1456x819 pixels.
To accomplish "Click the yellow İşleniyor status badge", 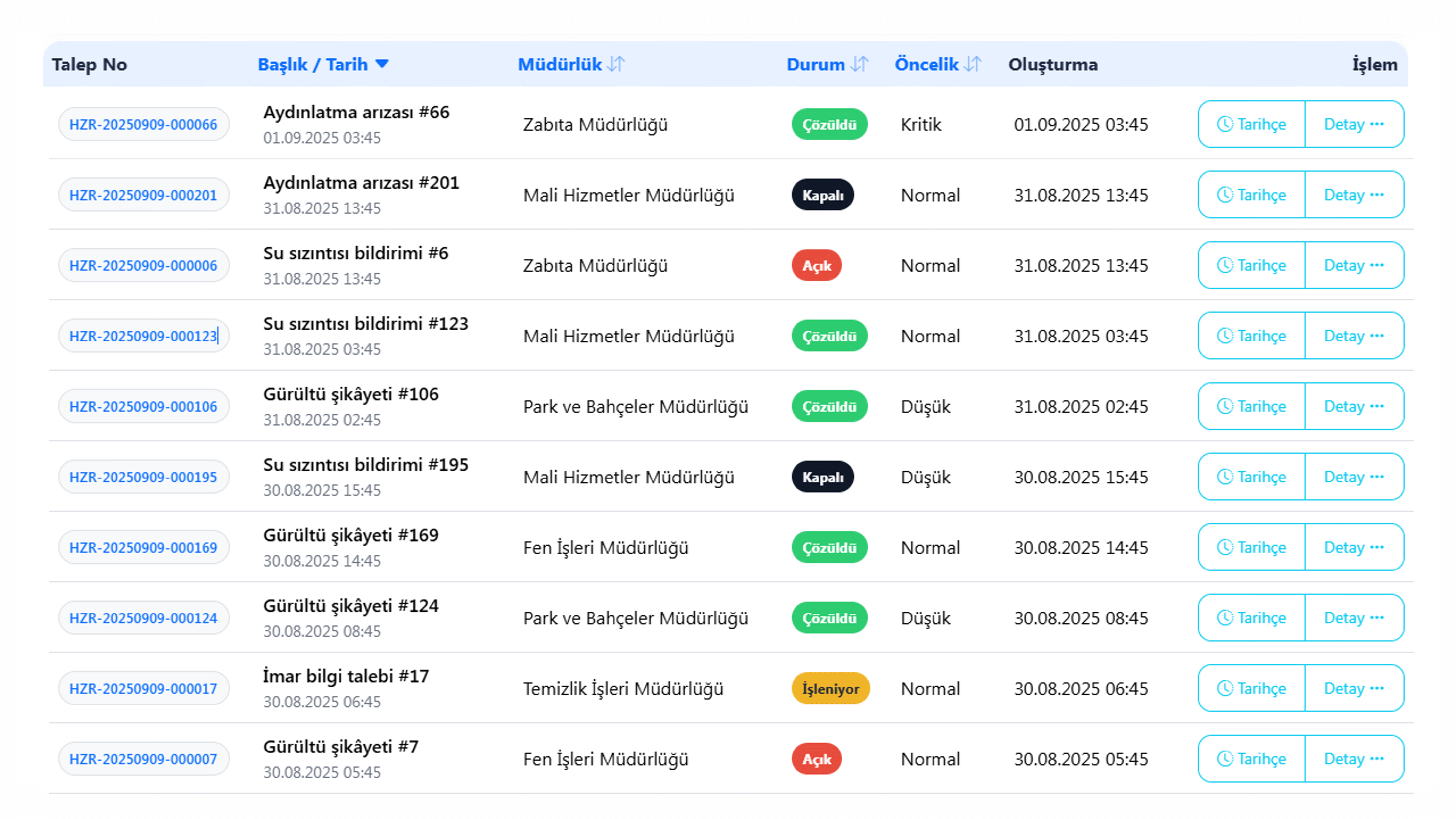I will coord(830,688).
